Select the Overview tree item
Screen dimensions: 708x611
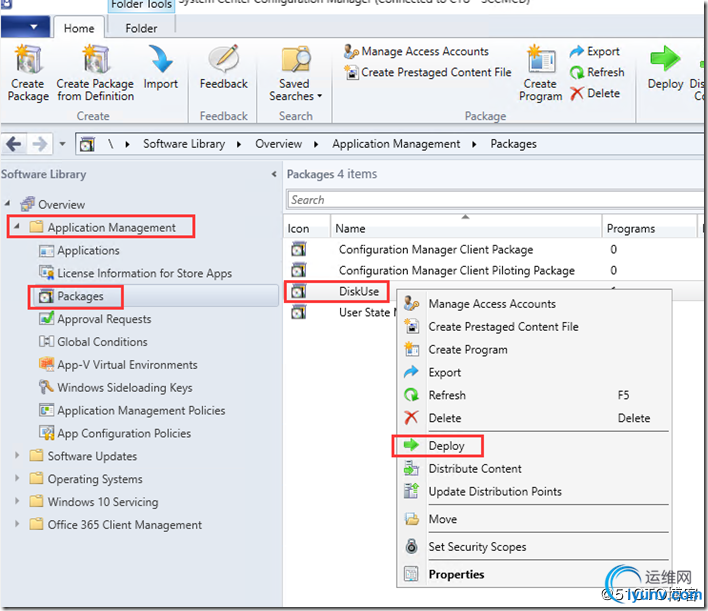point(53,204)
